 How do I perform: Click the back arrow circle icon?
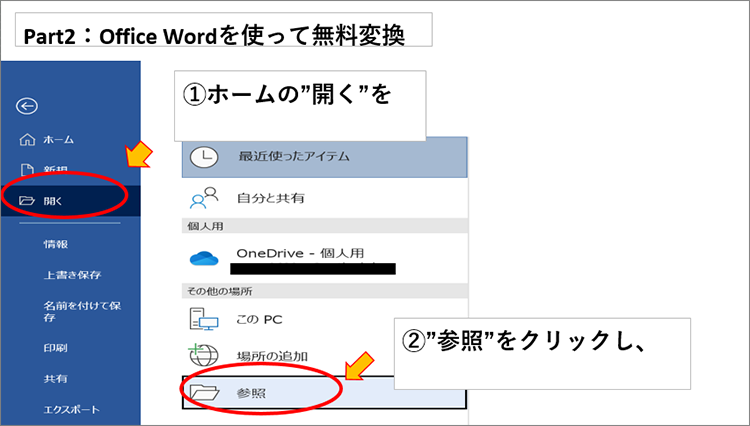(x=27, y=106)
